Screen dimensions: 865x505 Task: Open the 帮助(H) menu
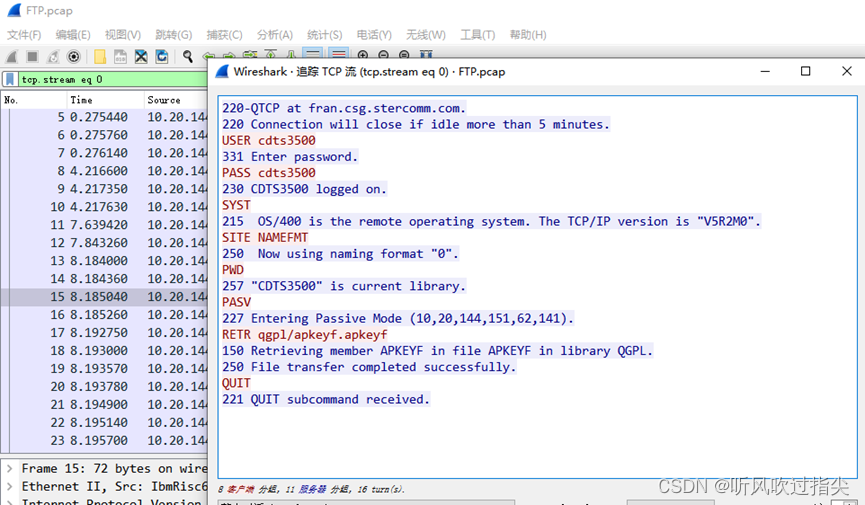click(528, 35)
